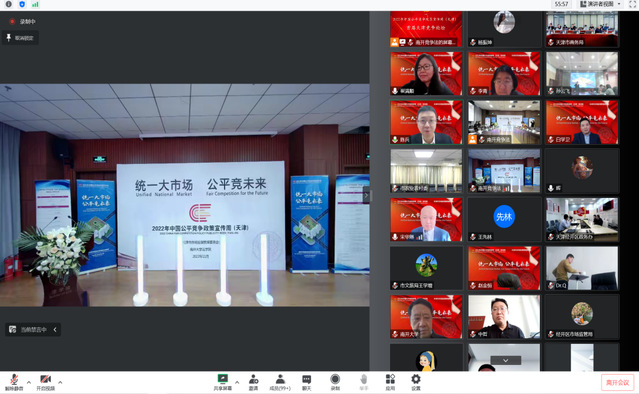View meeting info via the top-left info icon
Image resolution: width=639 pixels, height=394 pixels.
click(x=9, y=4)
